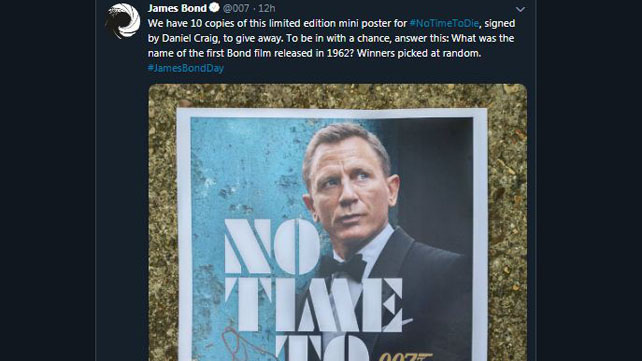Click the word NO in poster title
Screen dimensions: 642x361
click(272, 246)
